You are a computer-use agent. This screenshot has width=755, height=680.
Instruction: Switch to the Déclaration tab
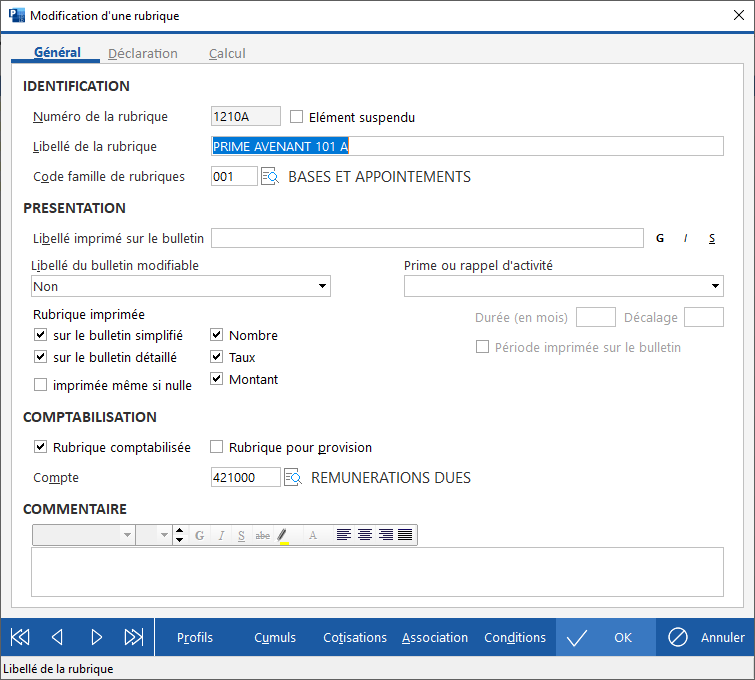pyautogui.click(x=143, y=53)
